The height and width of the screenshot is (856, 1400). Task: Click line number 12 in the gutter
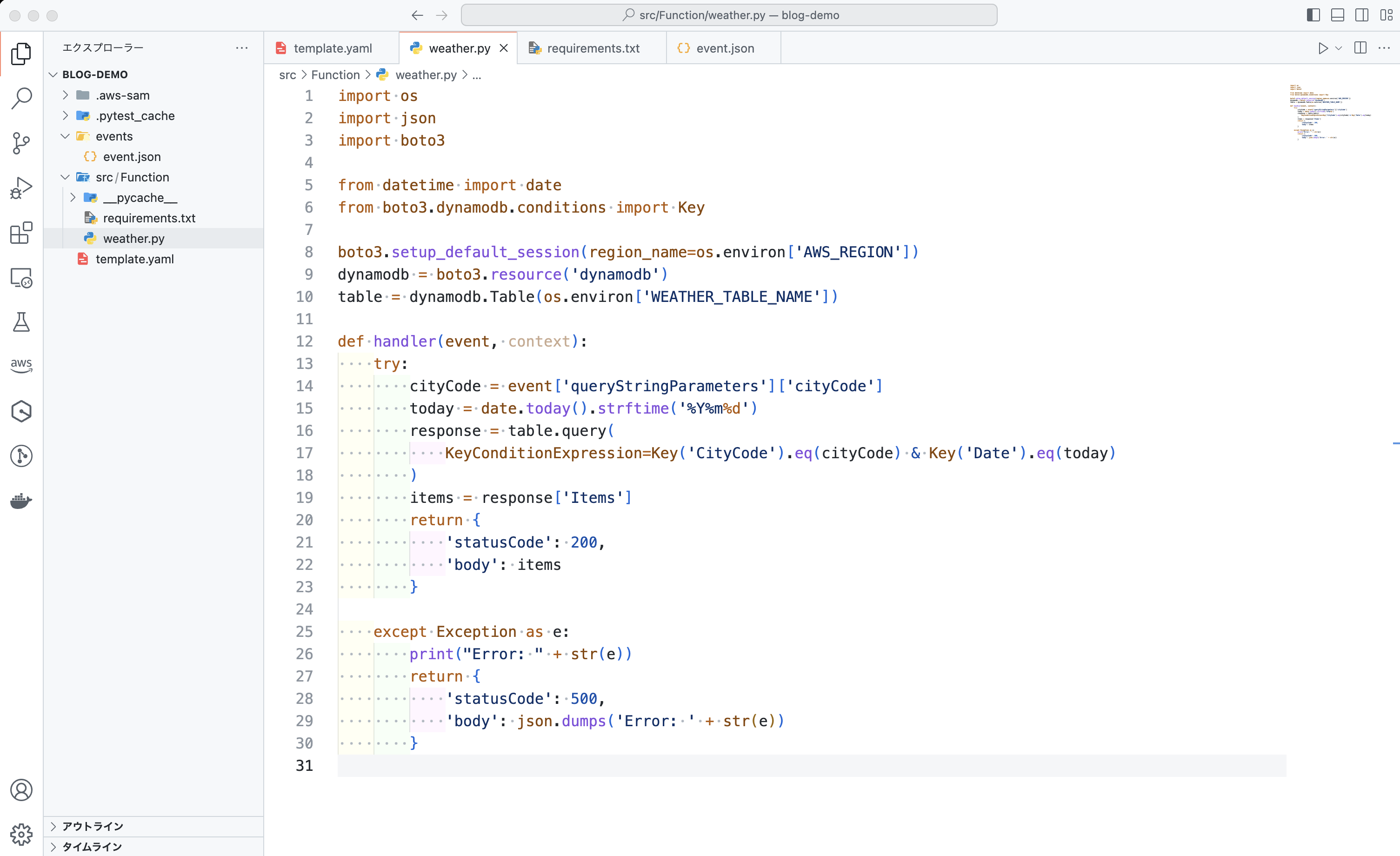pos(305,341)
